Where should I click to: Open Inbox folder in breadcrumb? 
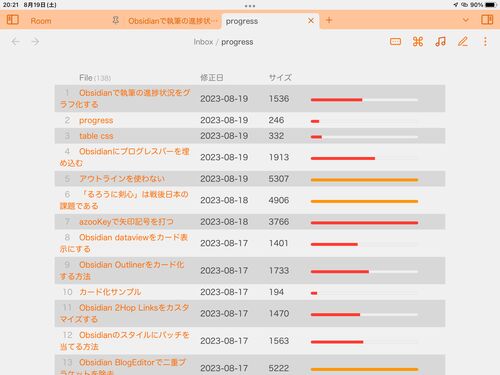(203, 42)
